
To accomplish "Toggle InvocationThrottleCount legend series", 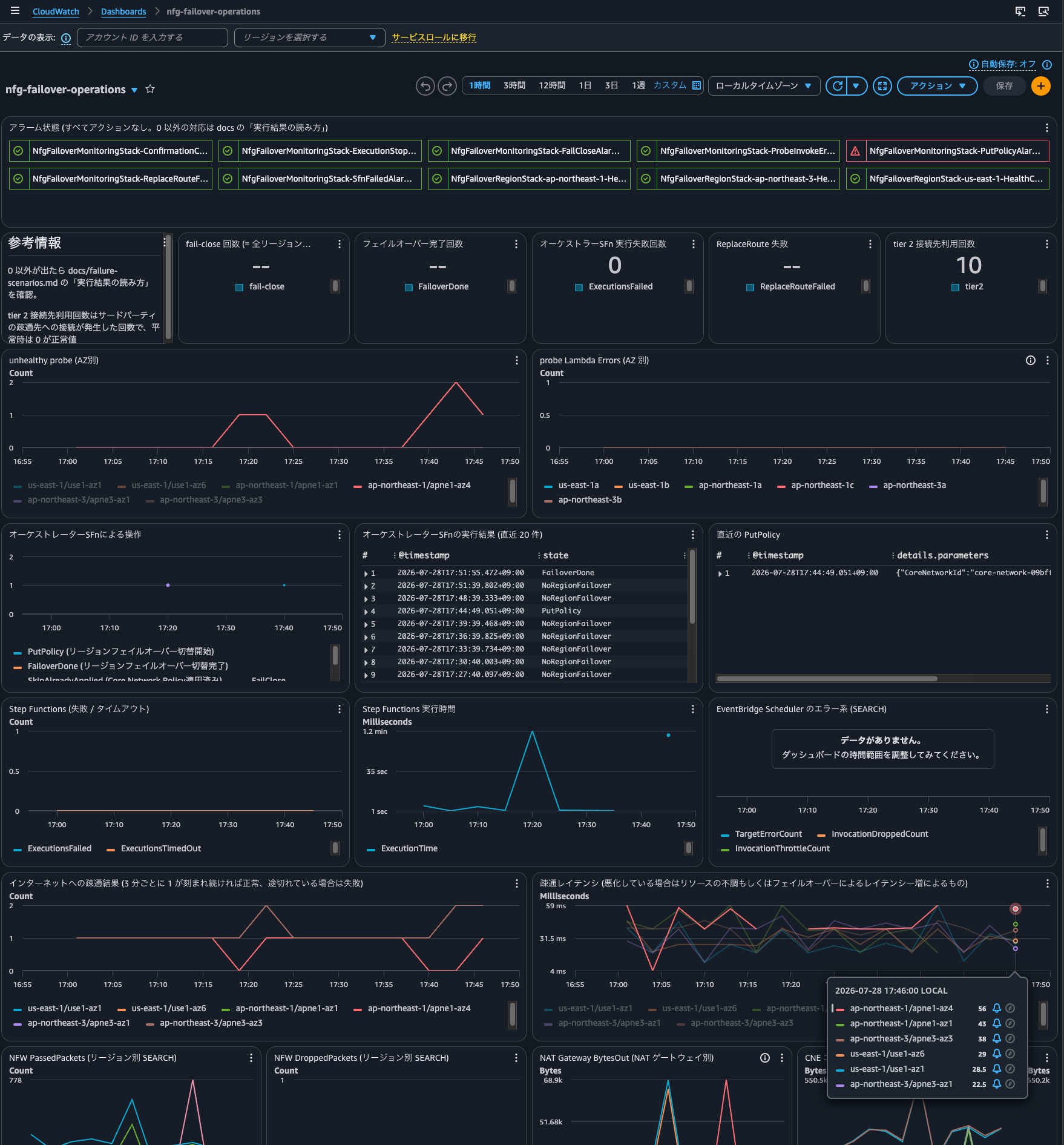I will pos(775,848).
